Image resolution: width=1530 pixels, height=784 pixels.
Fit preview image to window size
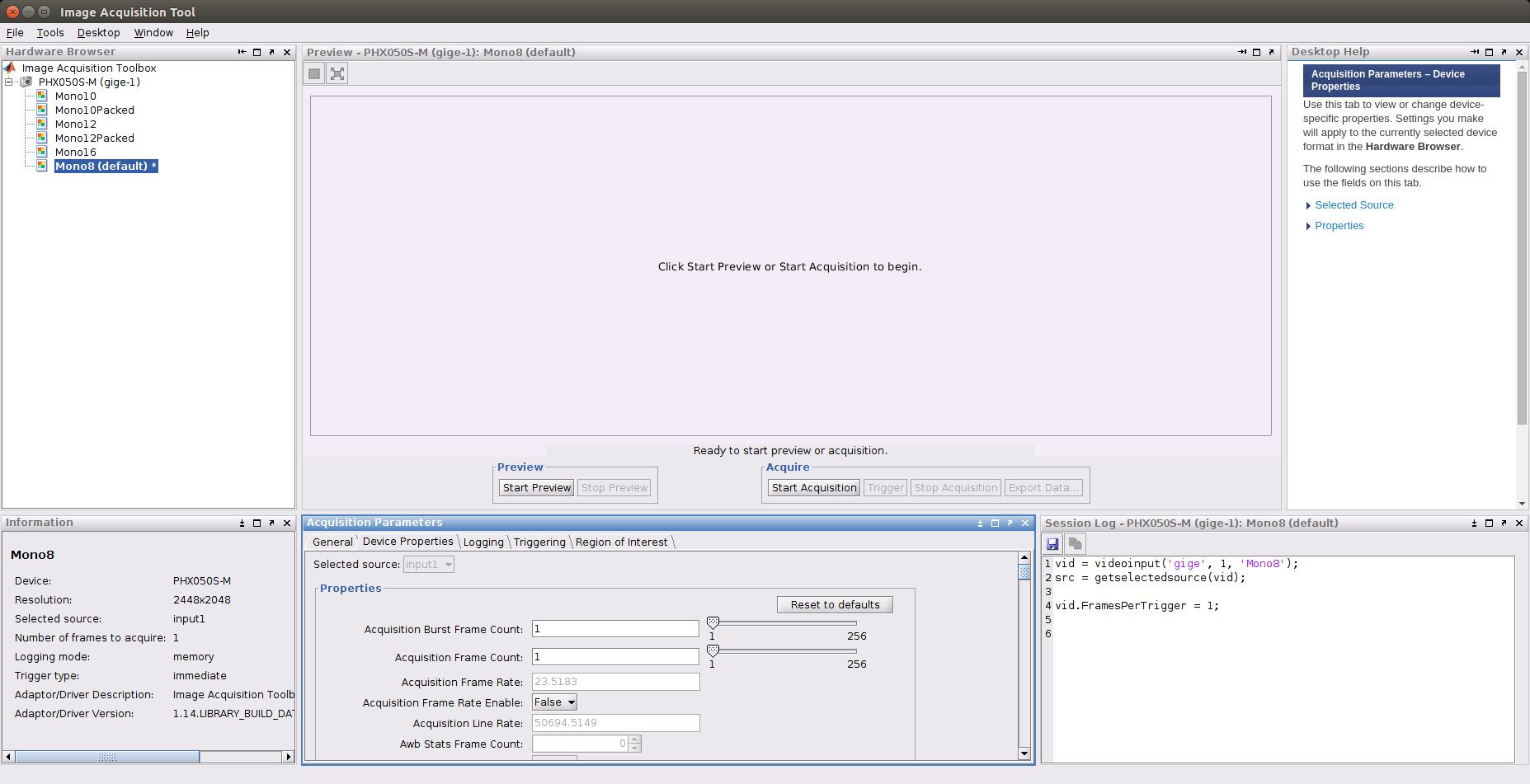coord(337,73)
